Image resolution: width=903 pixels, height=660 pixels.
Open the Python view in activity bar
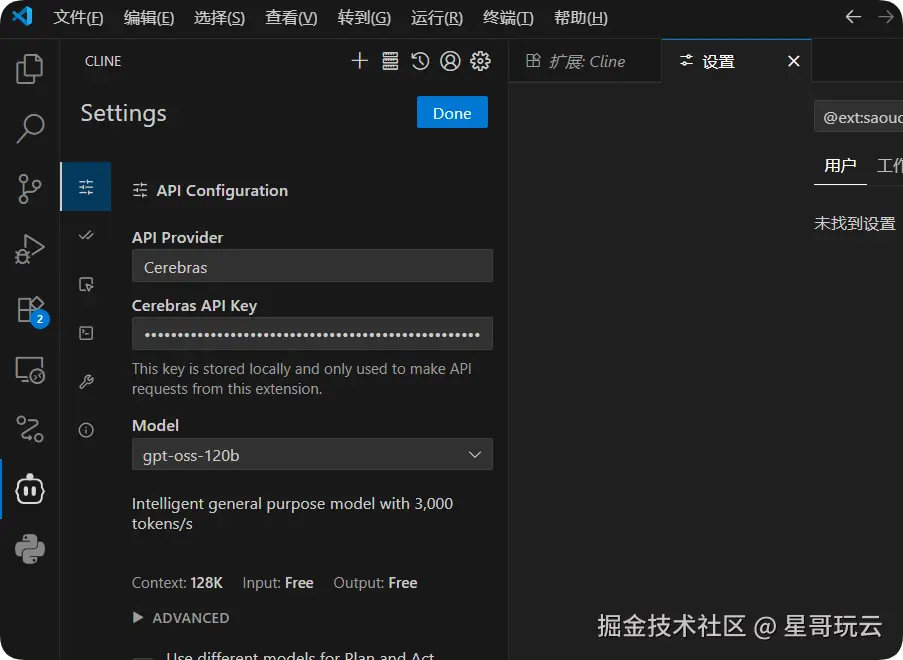pos(29,549)
